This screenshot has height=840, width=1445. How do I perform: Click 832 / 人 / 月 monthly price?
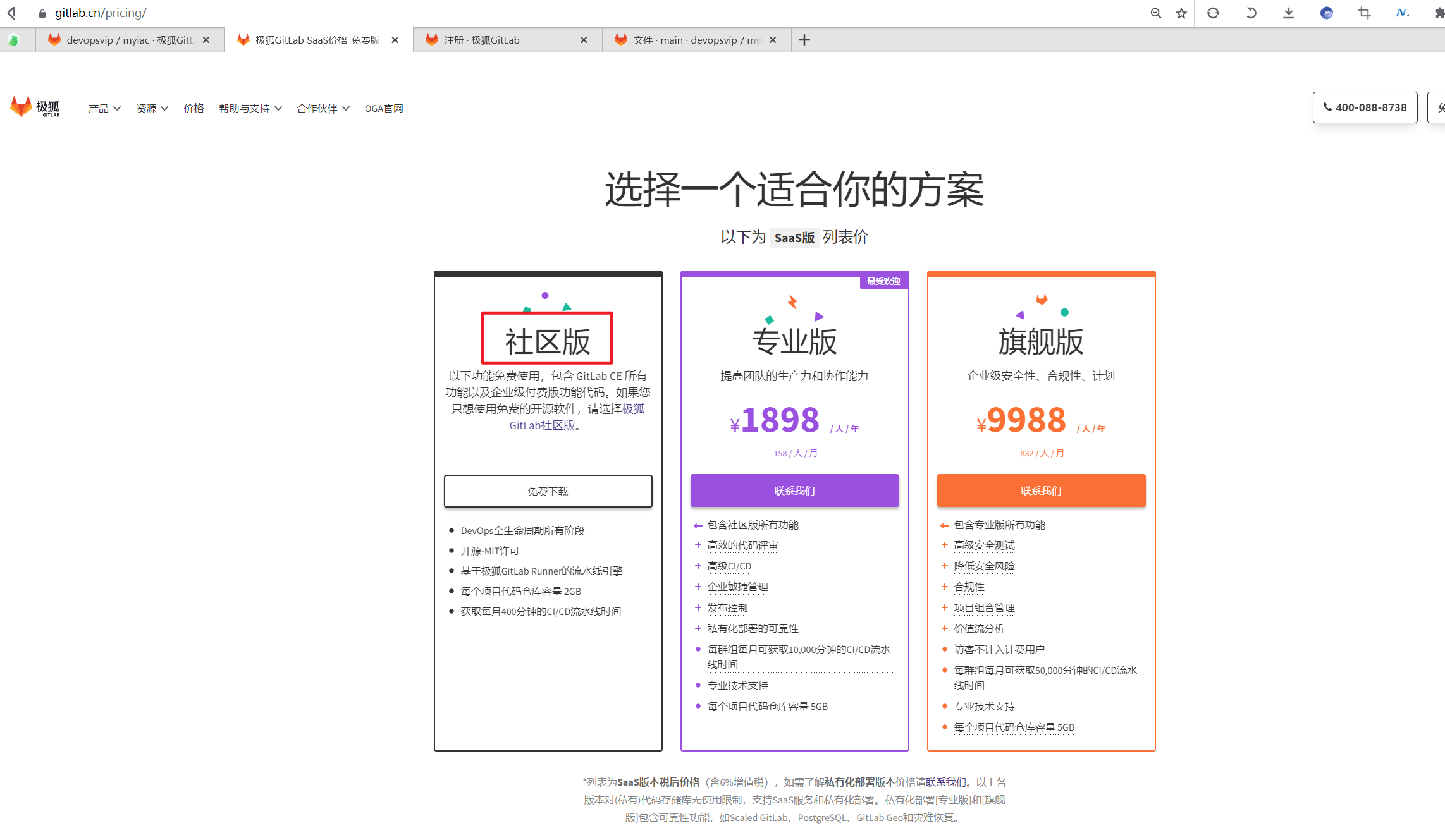point(1042,454)
